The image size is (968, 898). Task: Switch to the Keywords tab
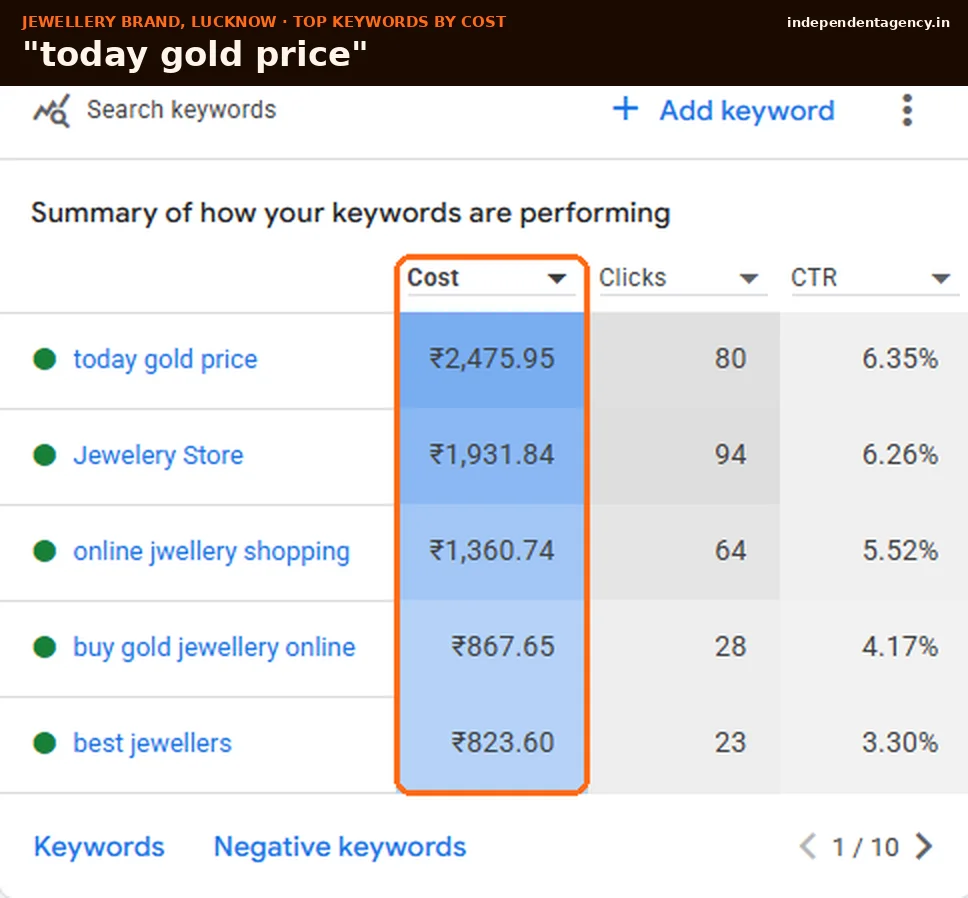(99, 847)
